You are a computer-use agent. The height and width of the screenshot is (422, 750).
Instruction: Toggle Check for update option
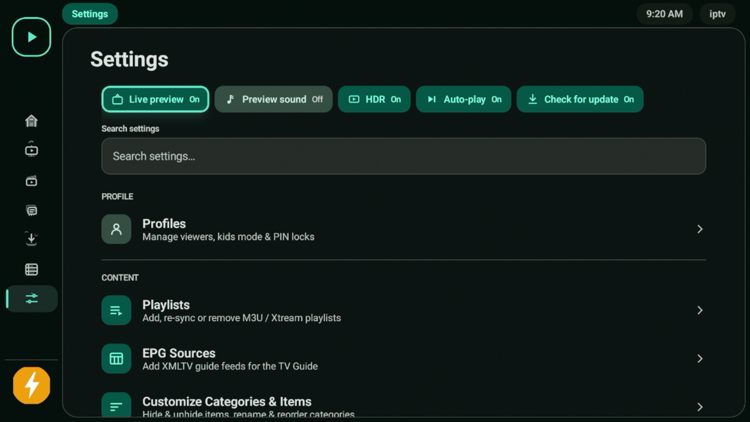580,99
